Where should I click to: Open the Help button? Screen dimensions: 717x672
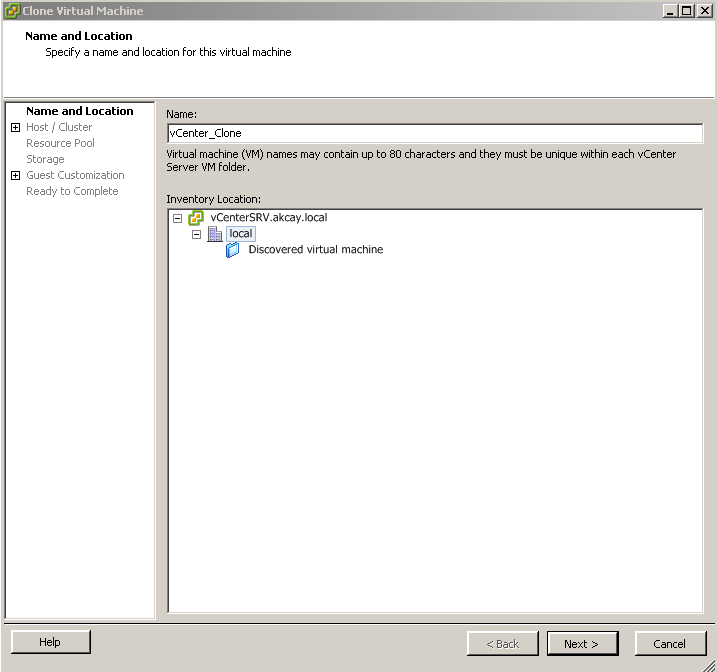click(51, 642)
